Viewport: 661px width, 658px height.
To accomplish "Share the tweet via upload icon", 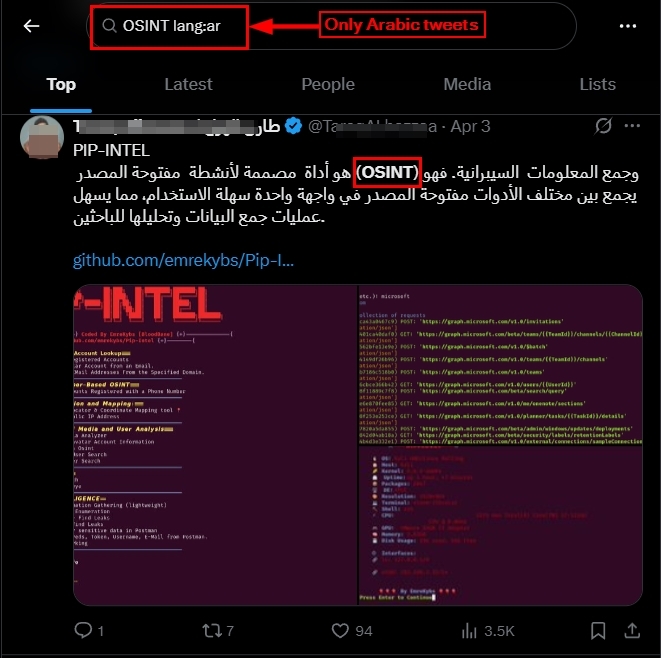I will pos(632,631).
